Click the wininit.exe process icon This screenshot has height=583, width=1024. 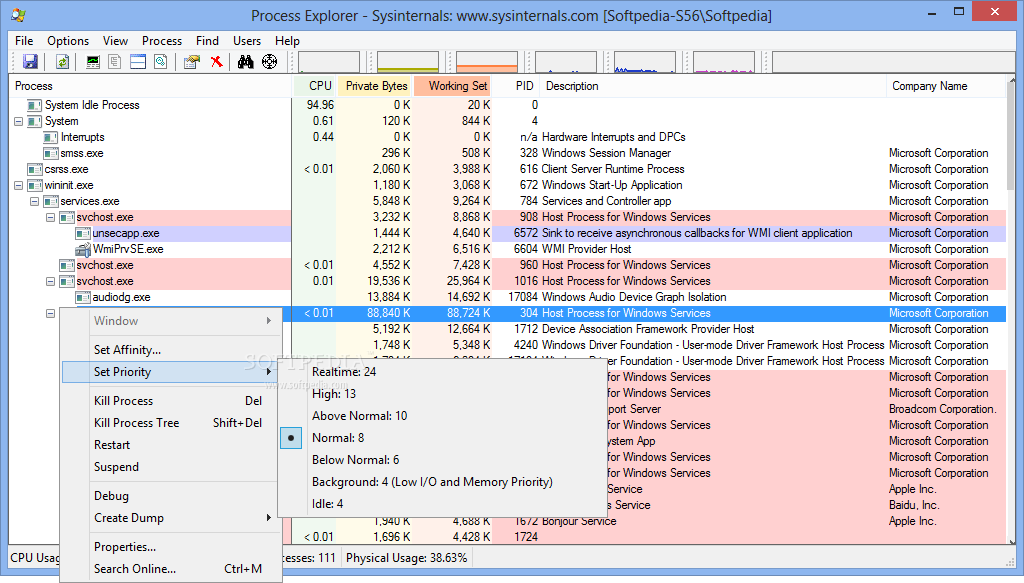coord(35,185)
